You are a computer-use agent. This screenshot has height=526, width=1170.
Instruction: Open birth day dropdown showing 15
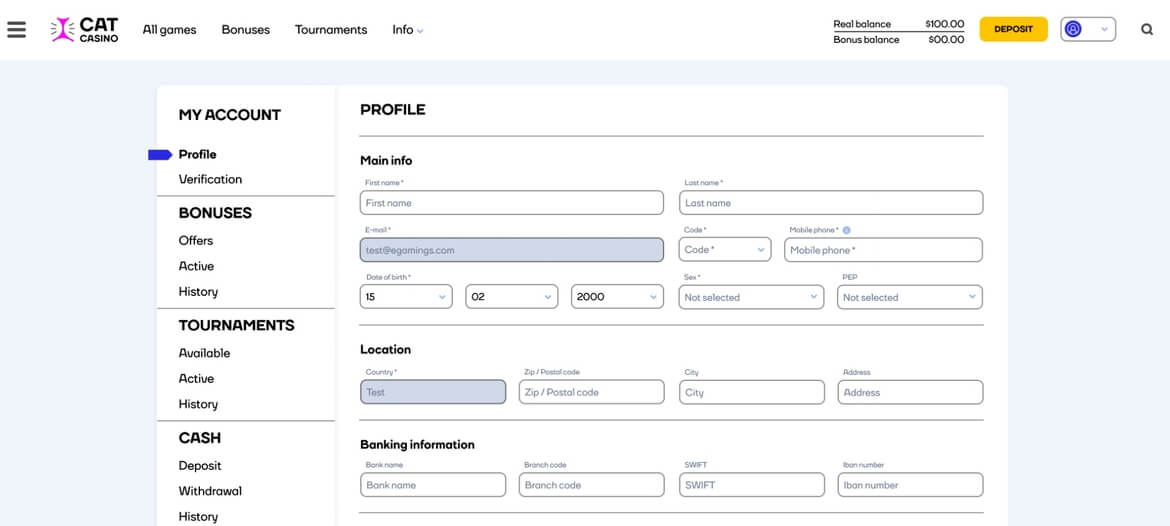click(x=406, y=297)
